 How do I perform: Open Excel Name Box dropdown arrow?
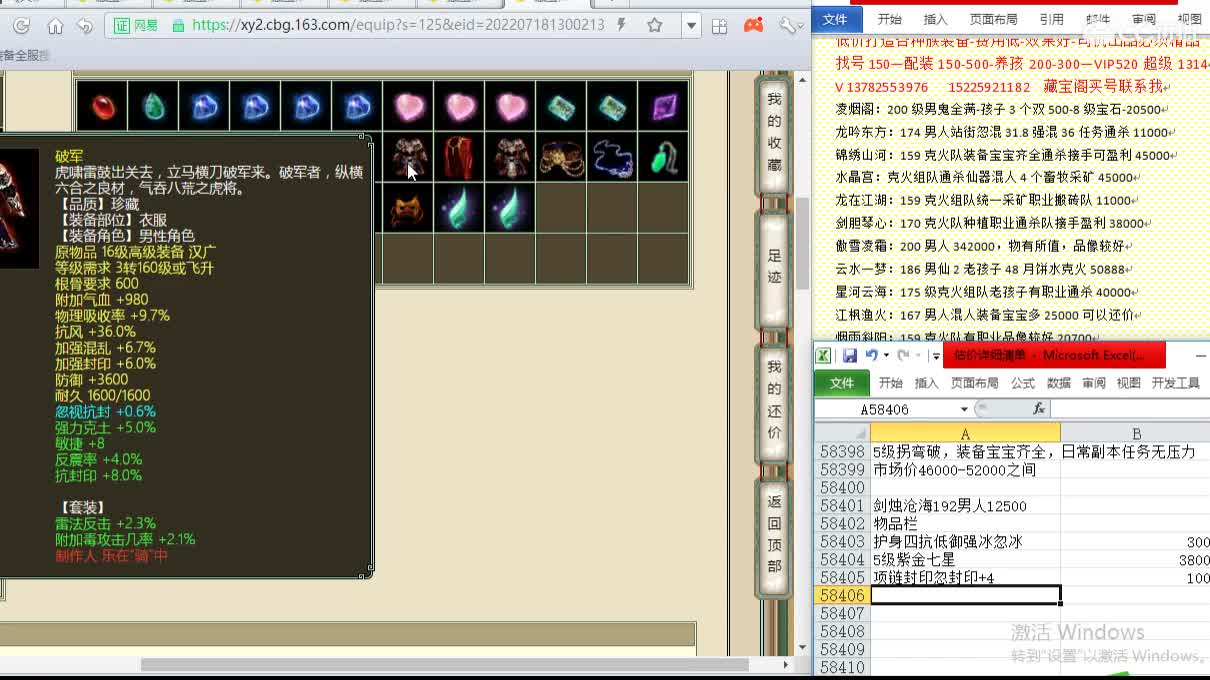coord(964,409)
